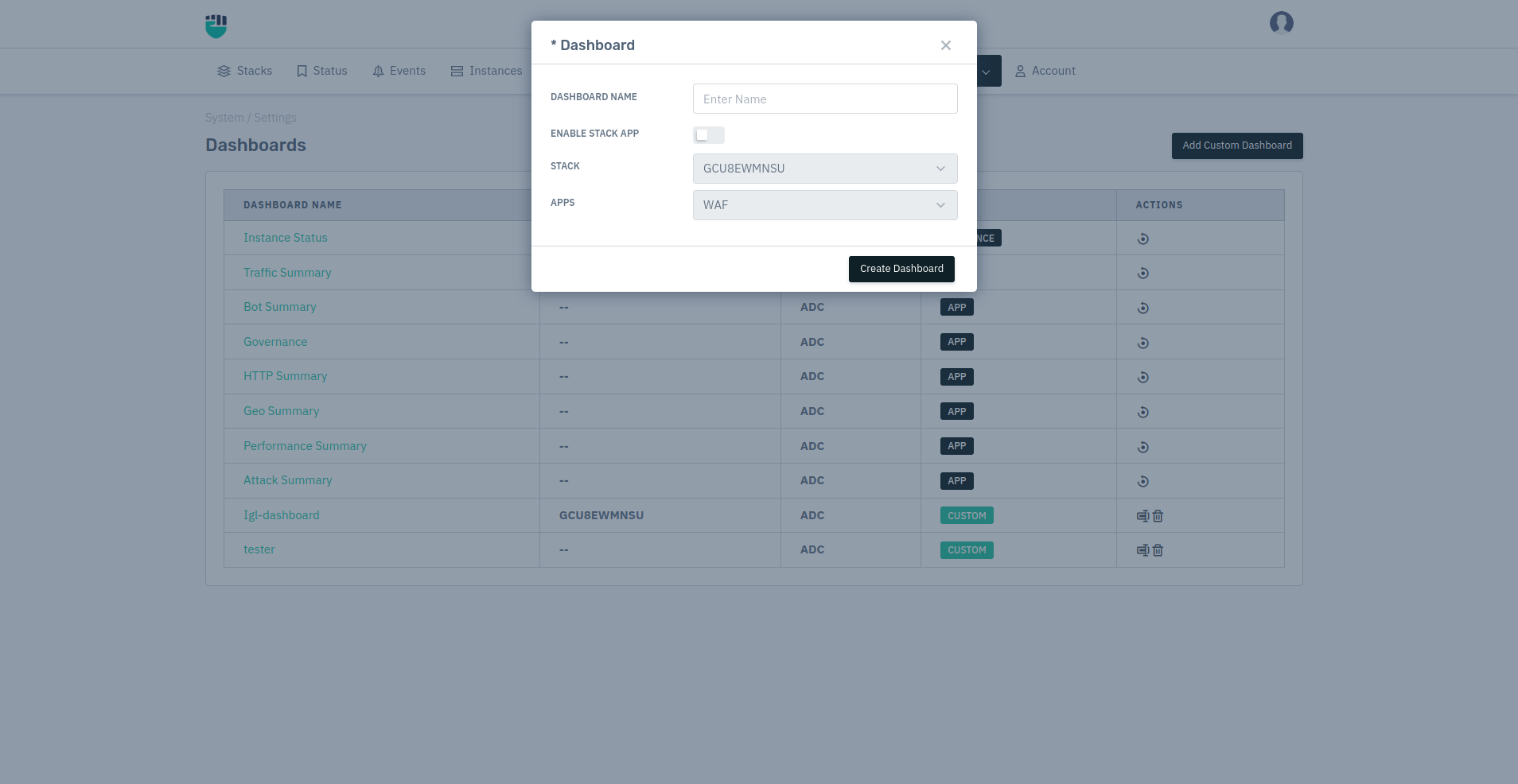
Task: Click the CUSTOM badge in Igl-dashboard row
Action: 967,516
